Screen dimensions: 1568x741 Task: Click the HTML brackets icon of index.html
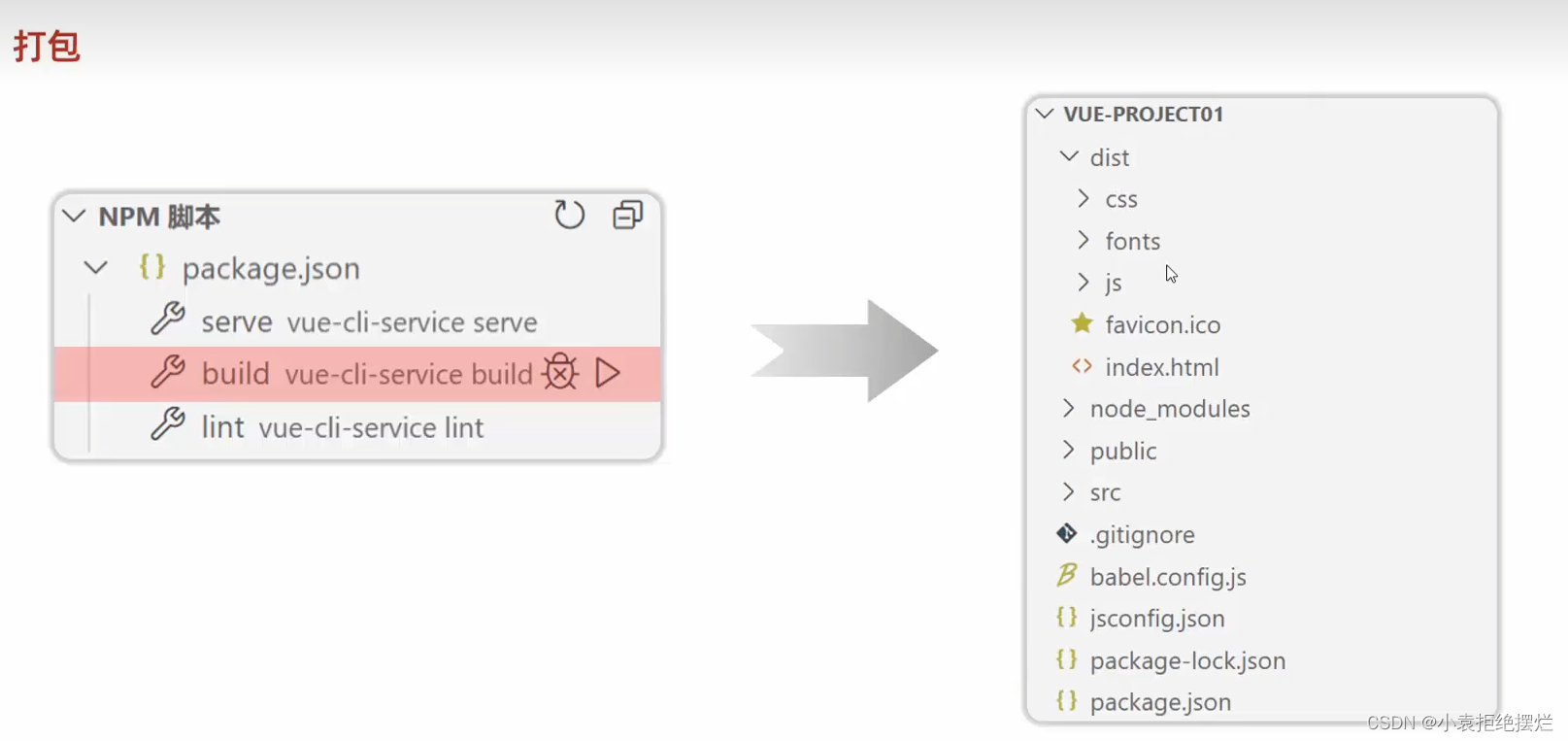click(x=1082, y=366)
